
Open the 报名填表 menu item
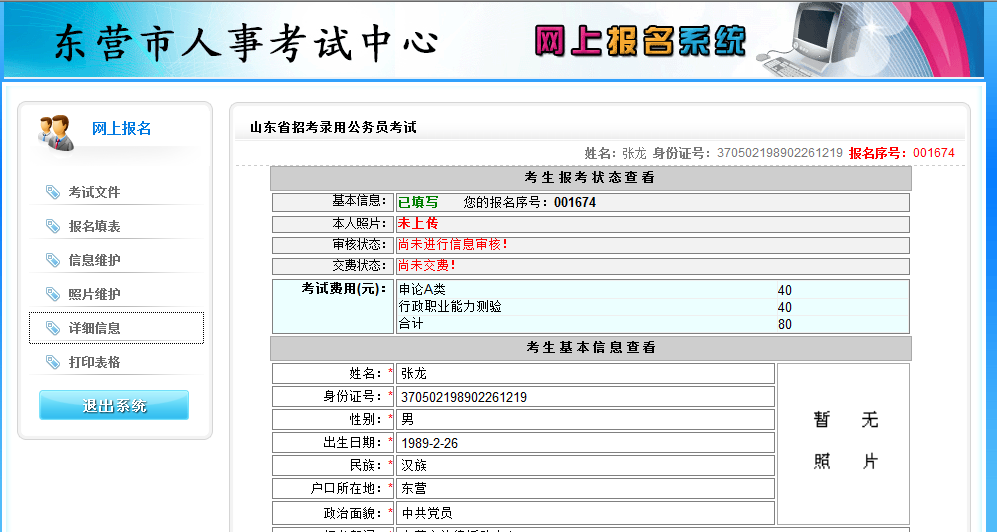[x=94, y=226]
